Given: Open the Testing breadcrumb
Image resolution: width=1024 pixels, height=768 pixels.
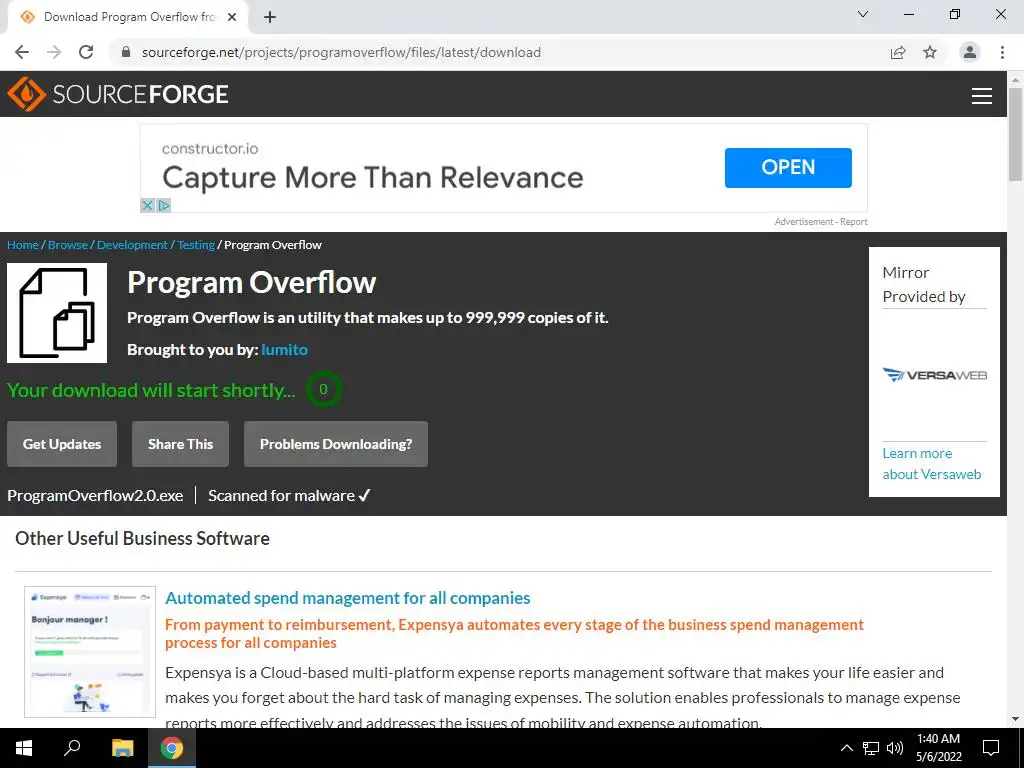Looking at the screenshot, I should pyautogui.click(x=196, y=245).
